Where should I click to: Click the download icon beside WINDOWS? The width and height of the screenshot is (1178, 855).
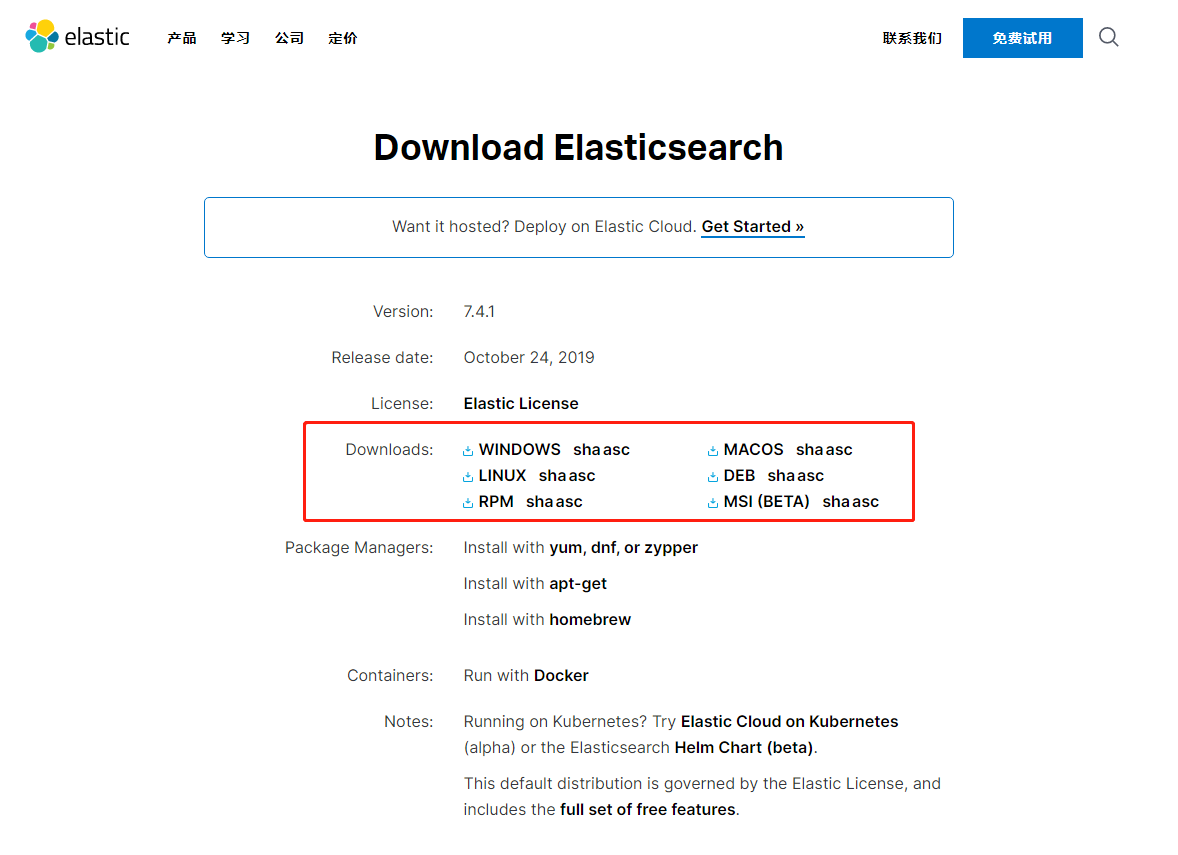[468, 451]
